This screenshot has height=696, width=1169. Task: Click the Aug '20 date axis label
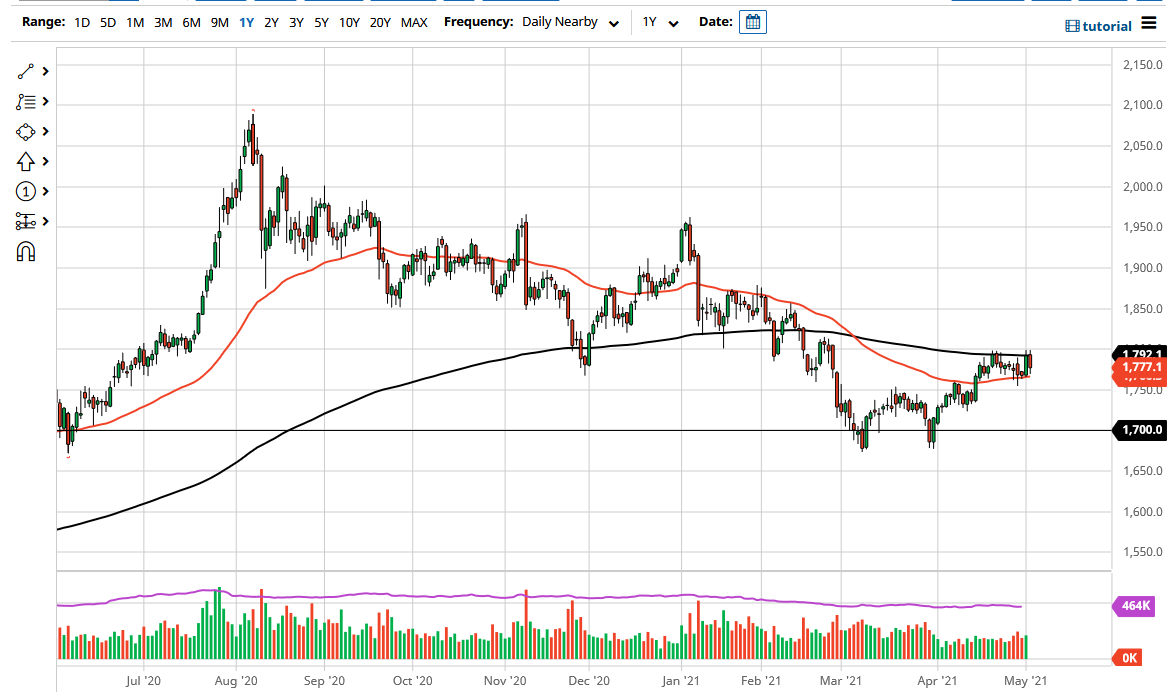(x=236, y=681)
